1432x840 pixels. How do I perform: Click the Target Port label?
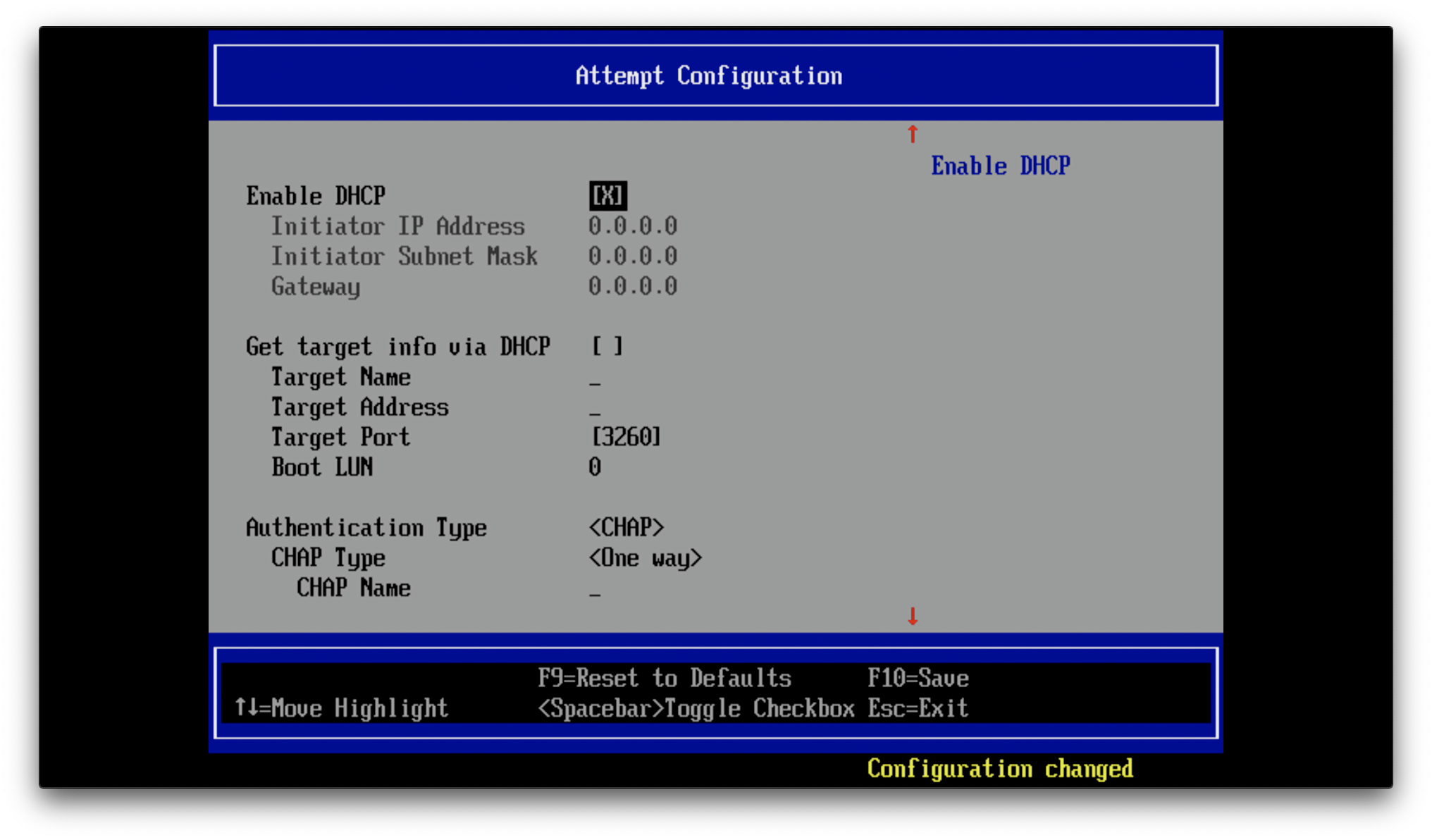(340, 438)
